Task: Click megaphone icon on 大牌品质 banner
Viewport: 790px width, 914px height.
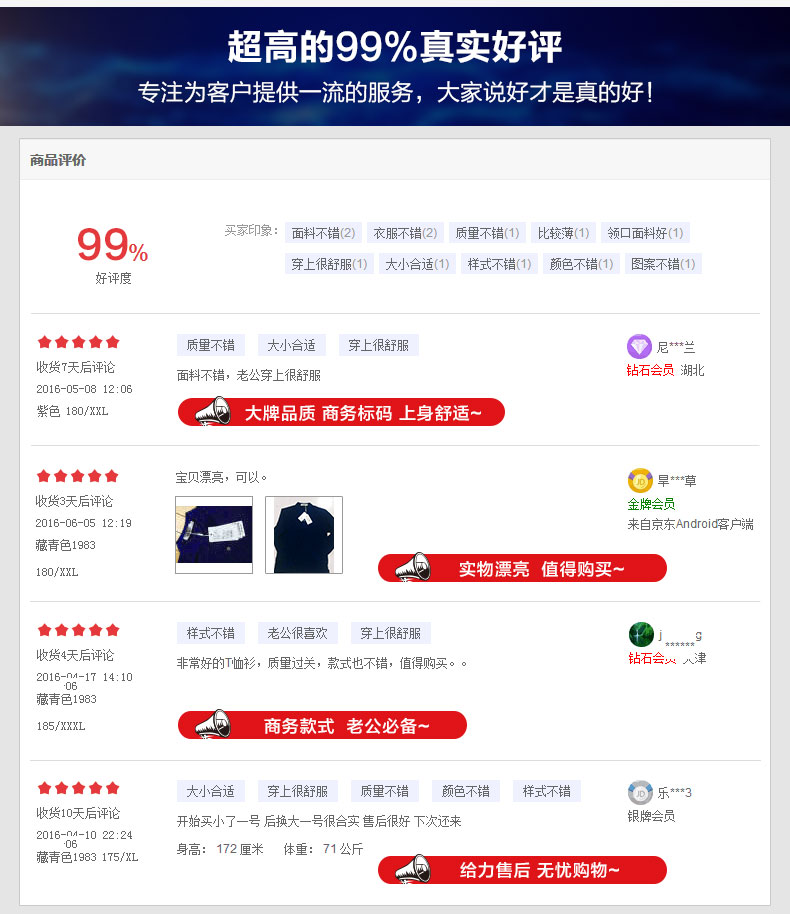Action: (x=213, y=412)
